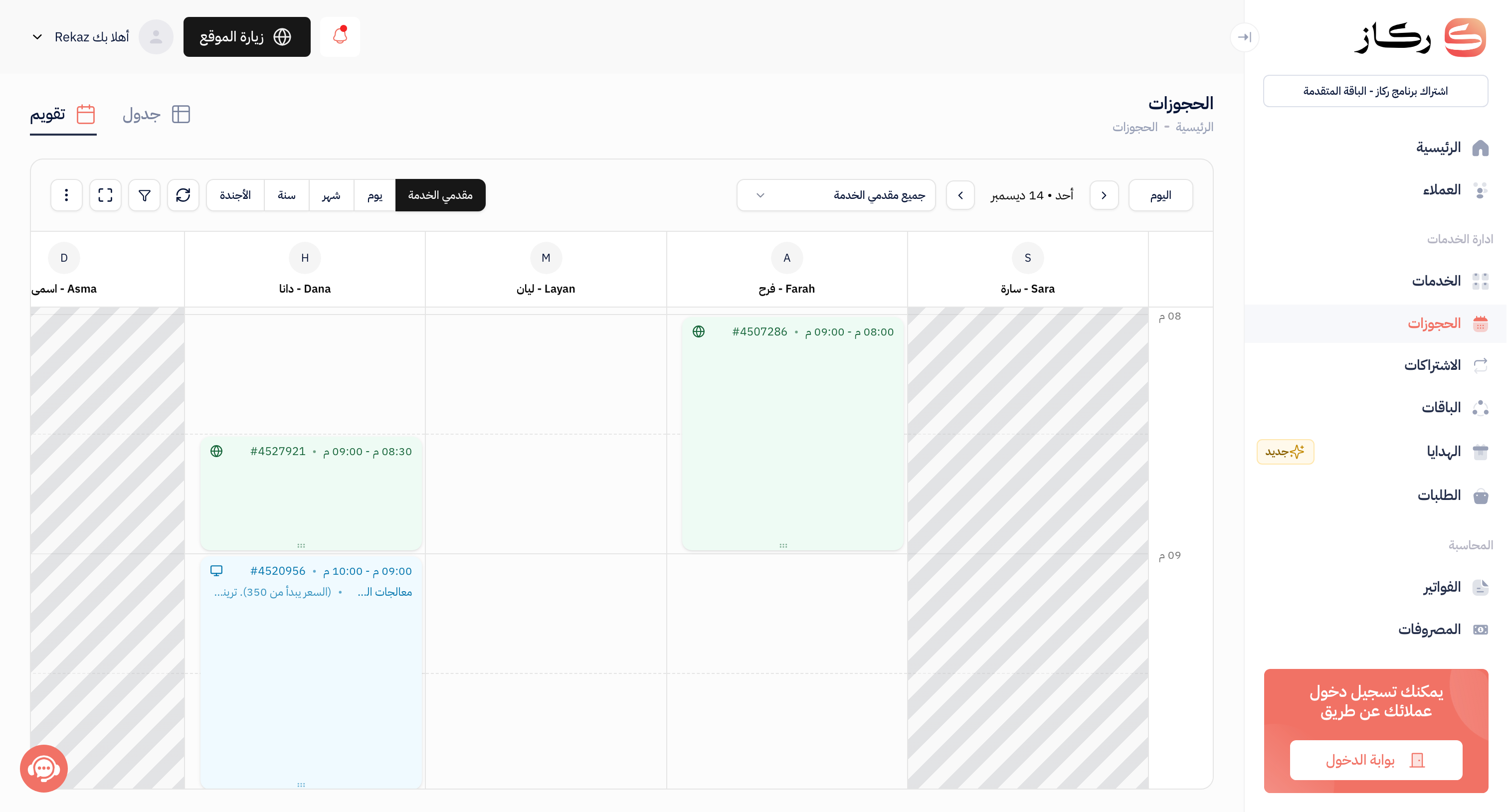Open the three-dot more options menu
The image size is (1508, 812).
pyautogui.click(x=66, y=195)
